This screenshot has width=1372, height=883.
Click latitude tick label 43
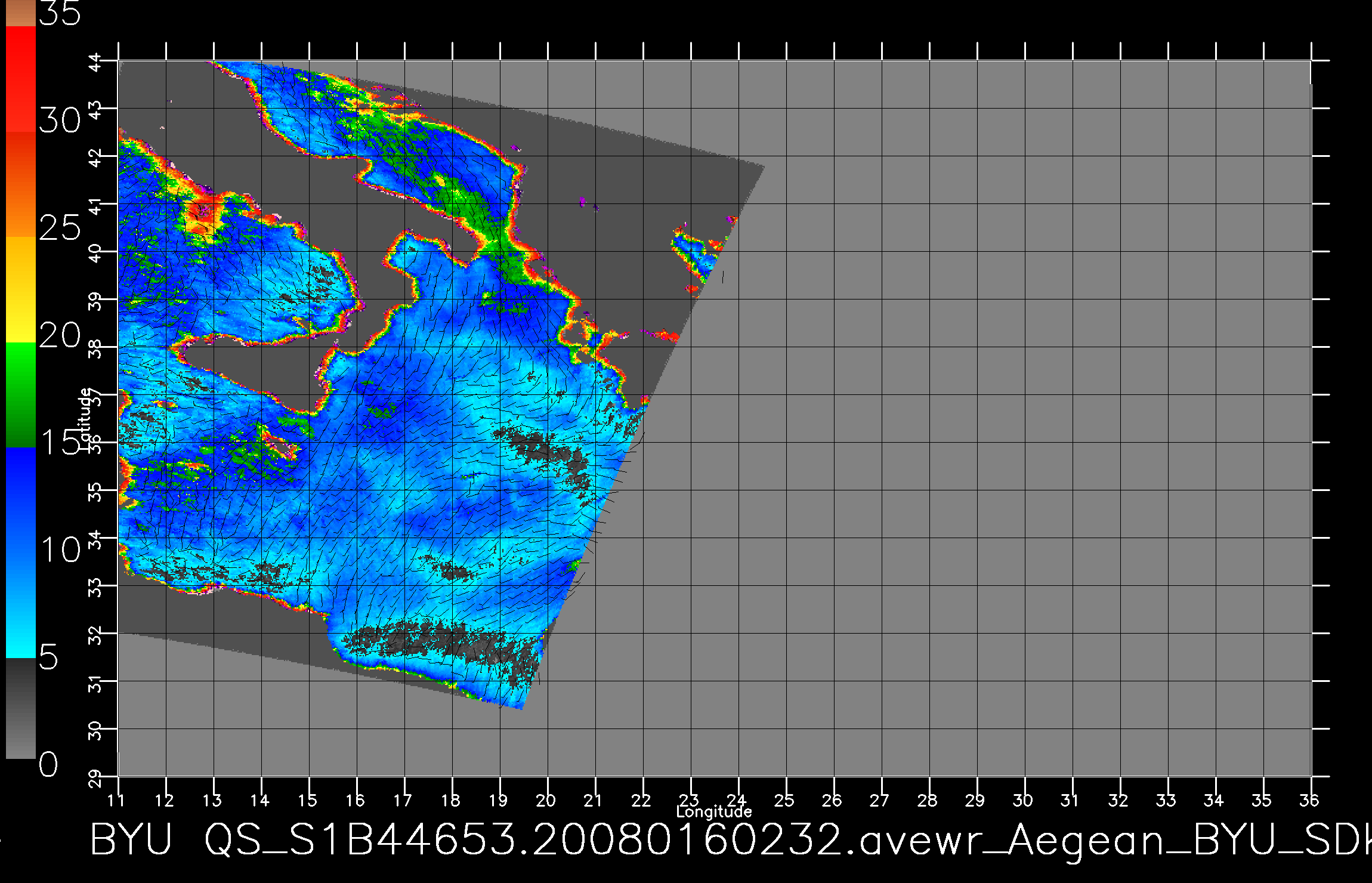(95, 109)
